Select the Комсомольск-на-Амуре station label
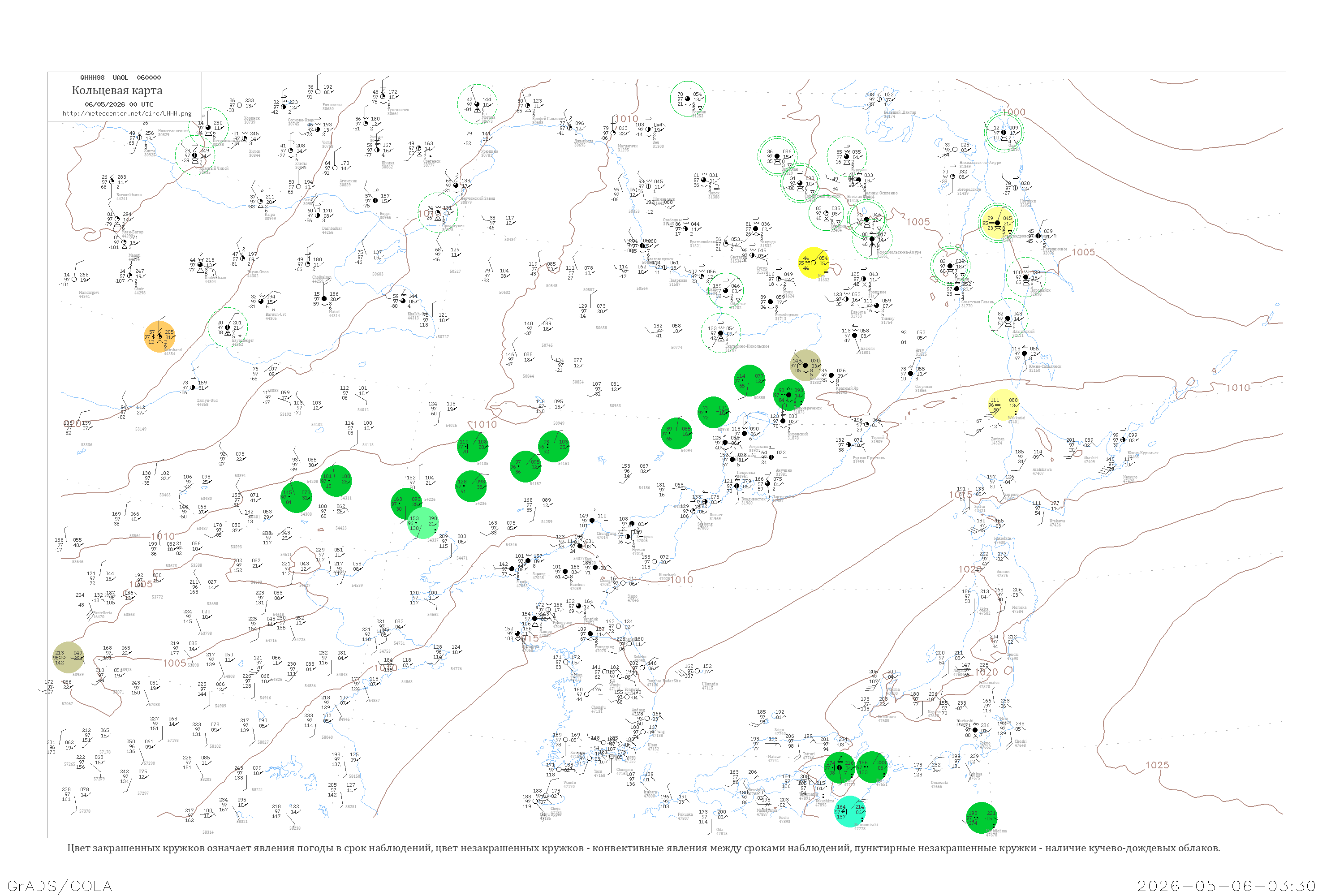This screenshot has height=896, width=1344. [x=899, y=254]
